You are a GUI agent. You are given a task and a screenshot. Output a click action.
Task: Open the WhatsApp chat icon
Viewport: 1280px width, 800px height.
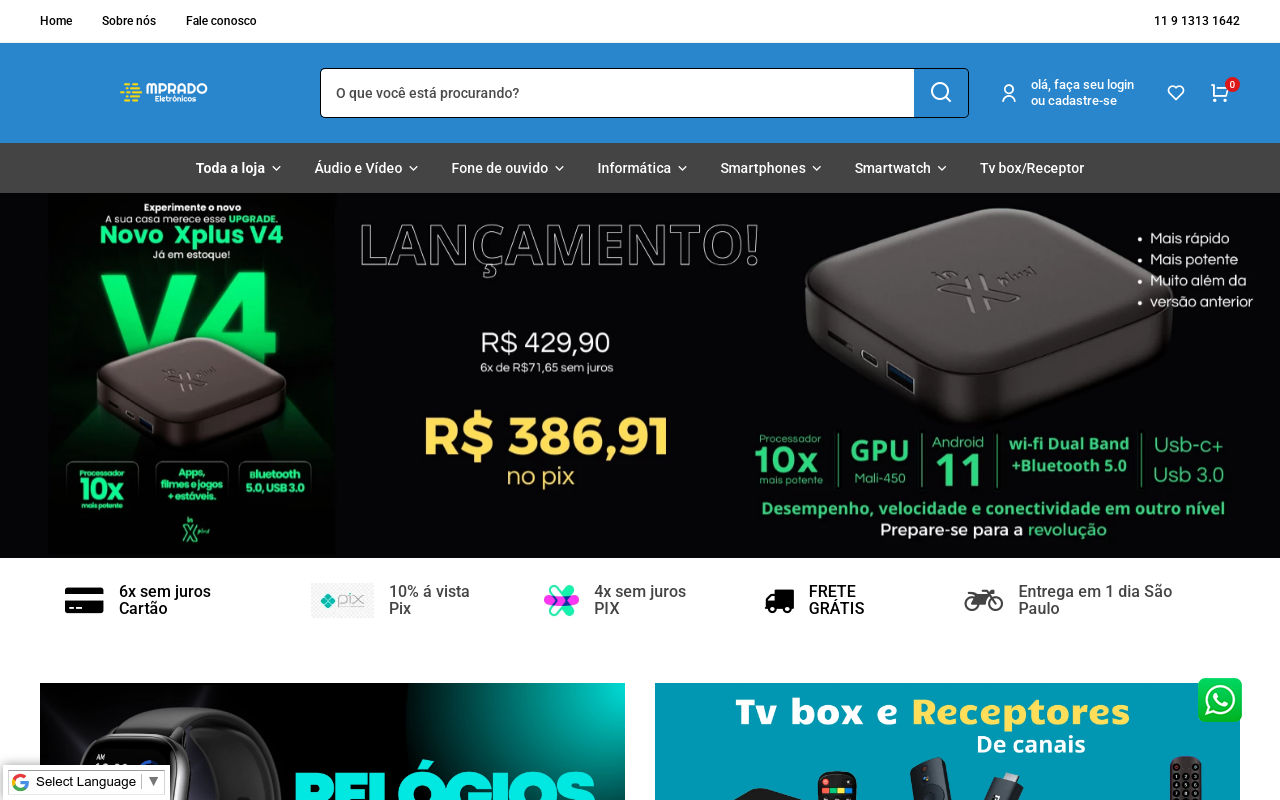pyautogui.click(x=1220, y=700)
